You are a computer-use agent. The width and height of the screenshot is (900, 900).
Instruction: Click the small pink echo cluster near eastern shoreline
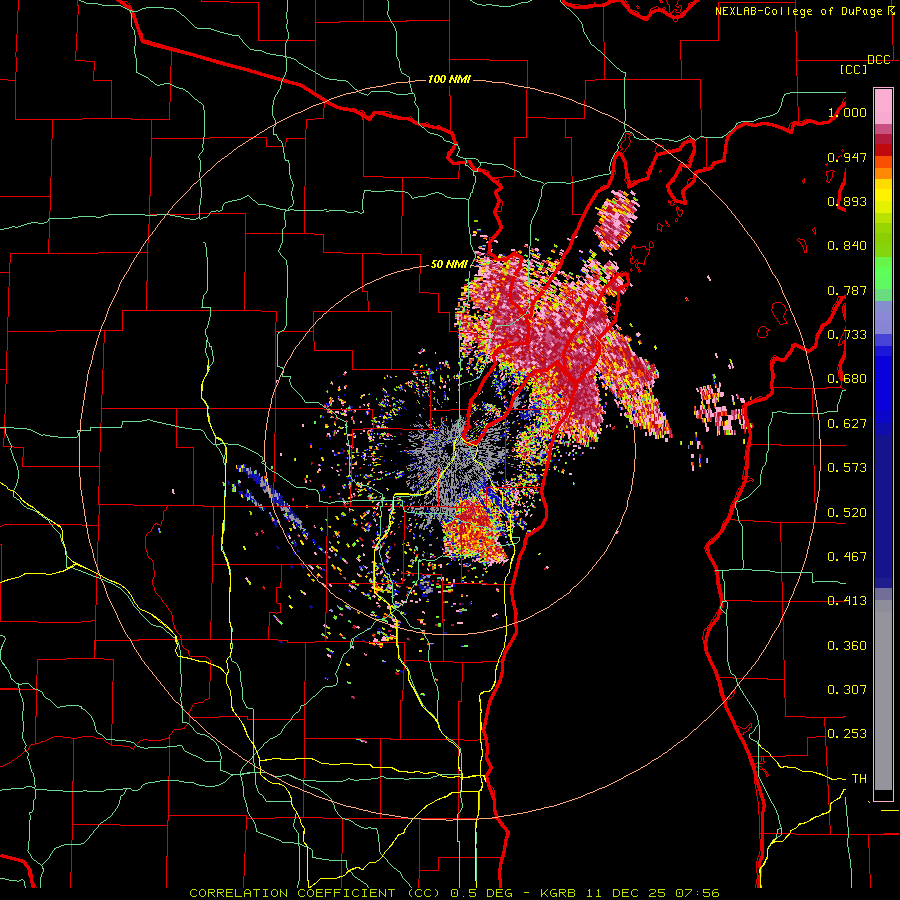click(x=720, y=410)
